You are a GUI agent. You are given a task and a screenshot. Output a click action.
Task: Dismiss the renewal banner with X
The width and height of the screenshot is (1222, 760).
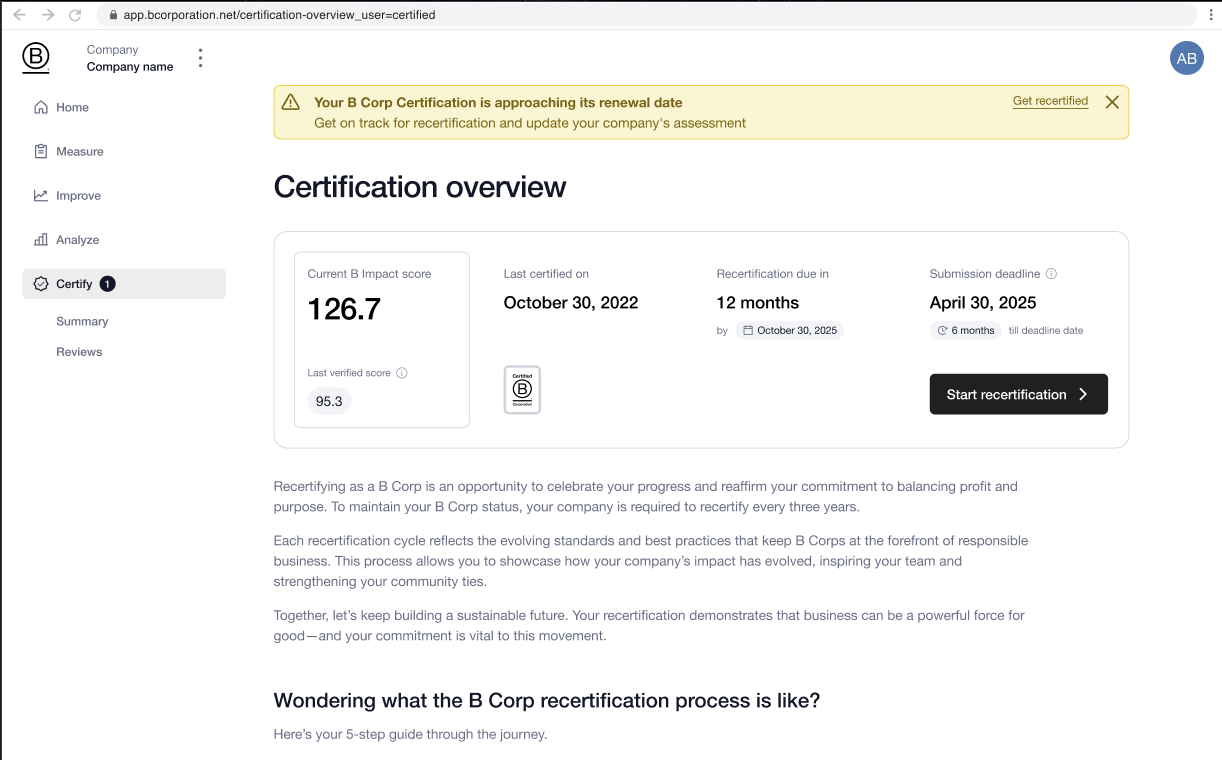click(x=1112, y=102)
